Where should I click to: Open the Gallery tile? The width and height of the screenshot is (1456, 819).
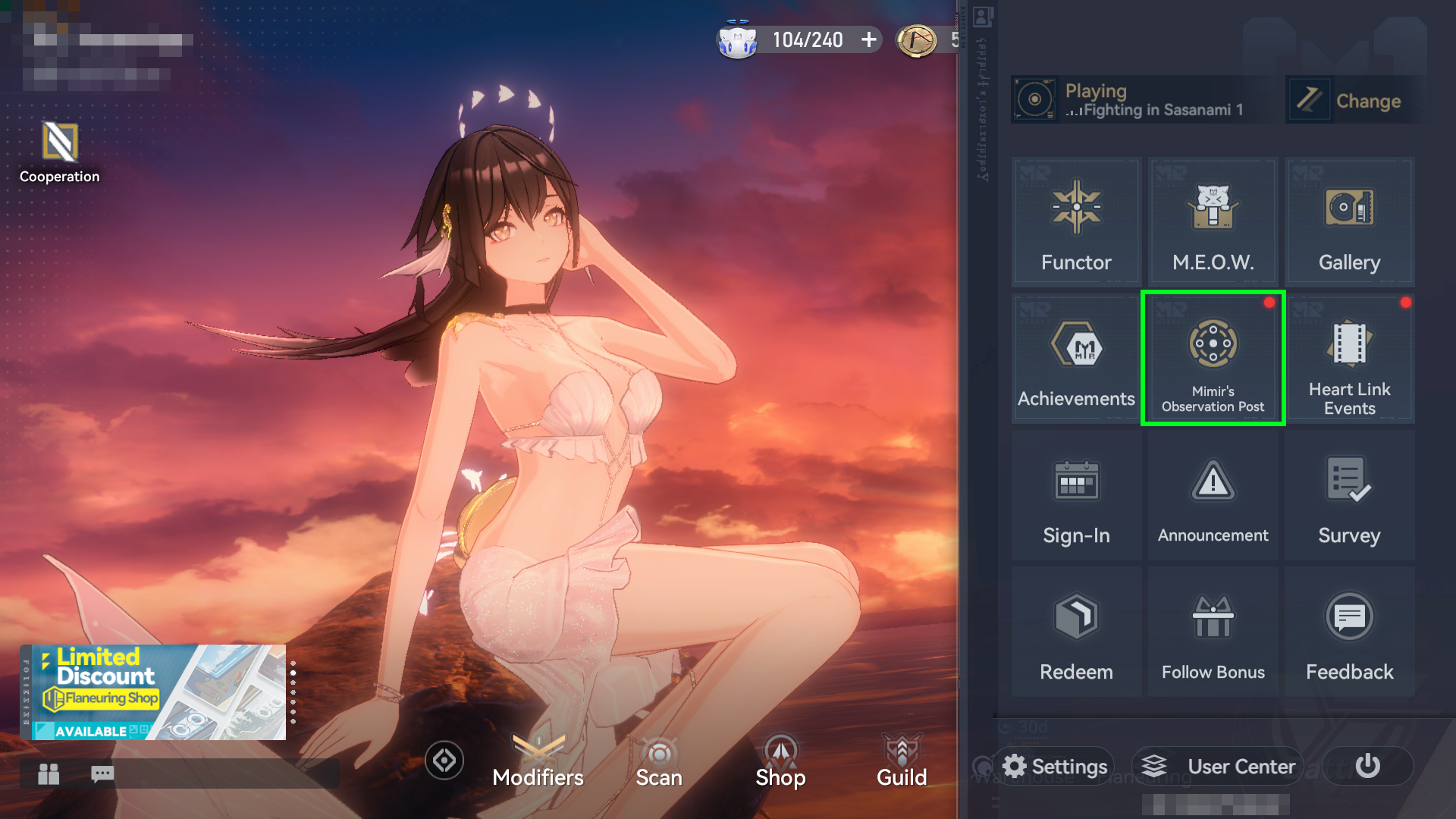tap(1349, 221)
